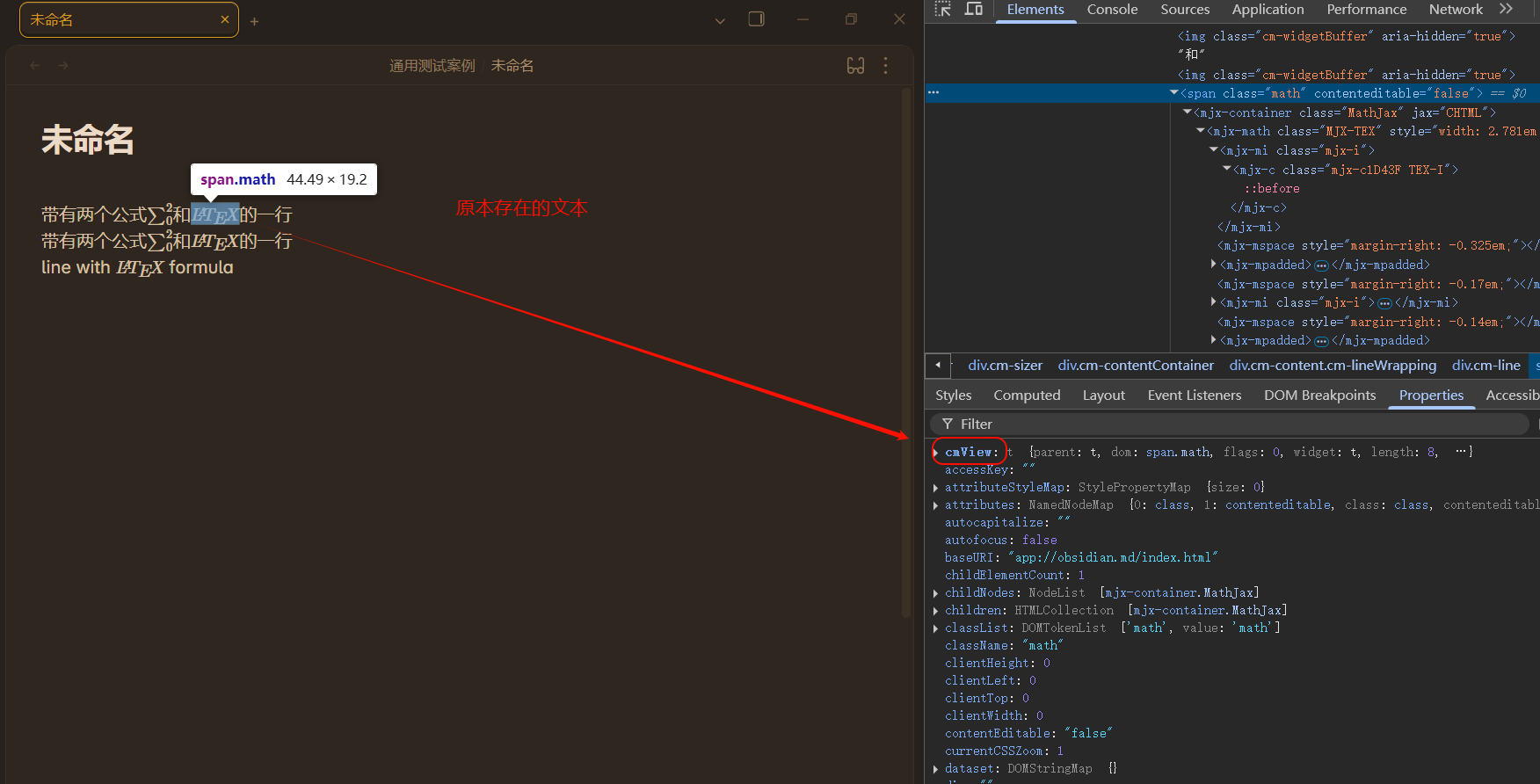Switch to reading view book icon
The width and height of the screenshot is (1540, 784).
pos(855,66)
